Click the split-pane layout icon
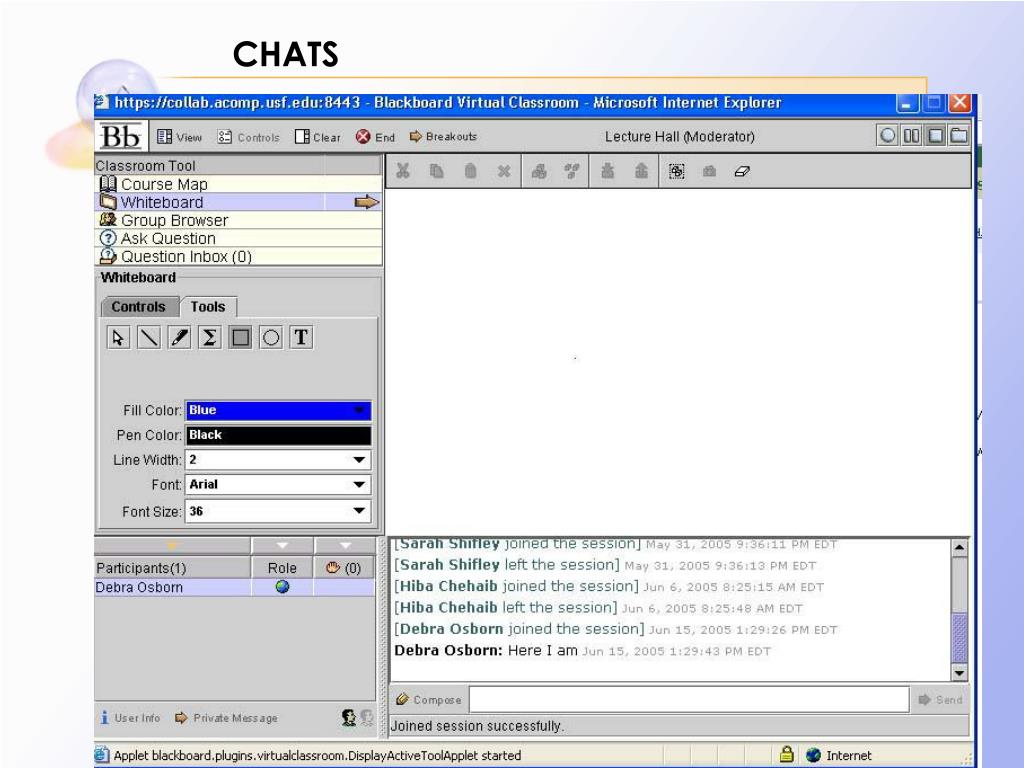1024x768 pixels. click(912, 136)
